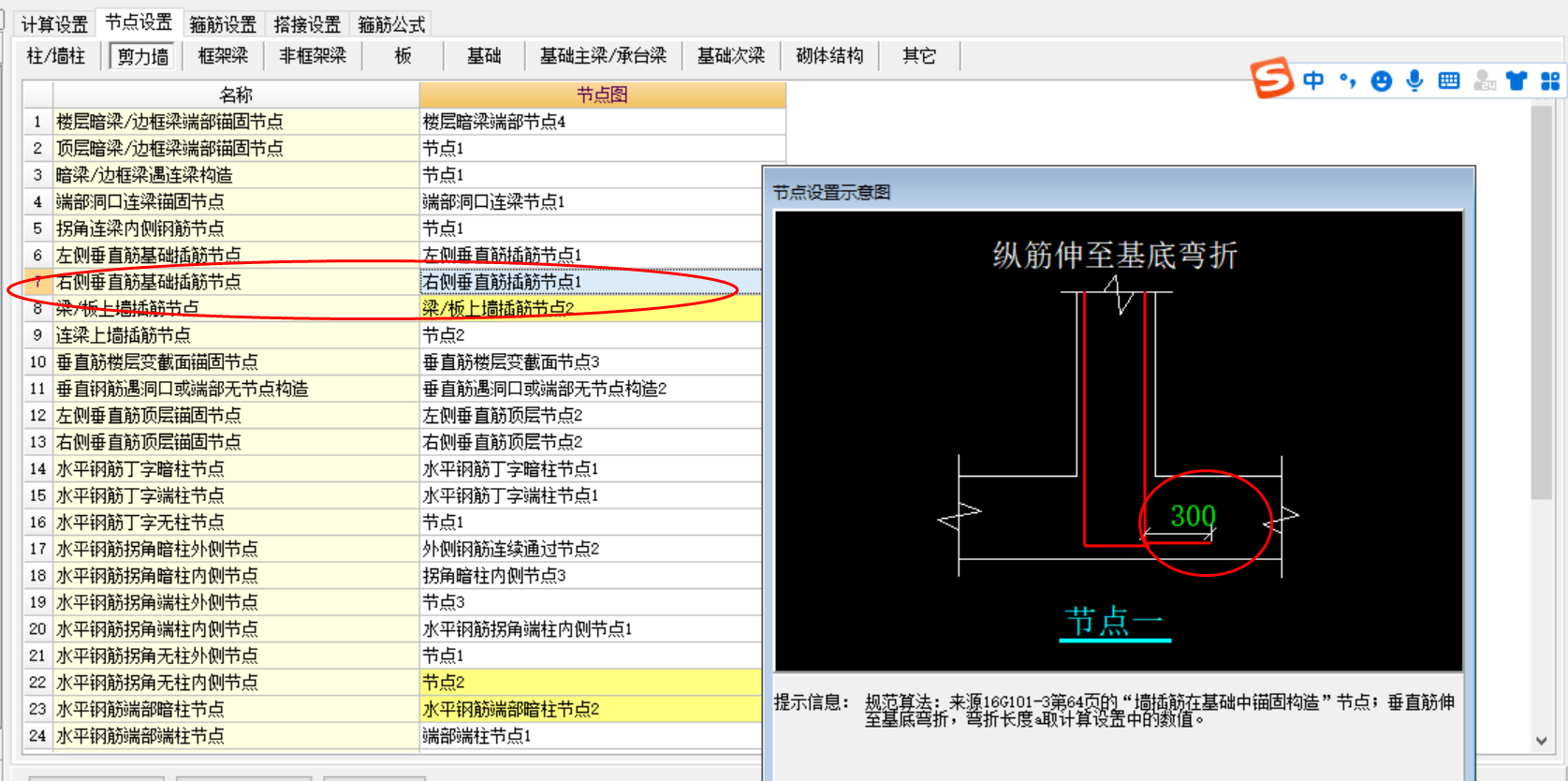Open the Sogou emoji panel icon
This screenshot has height=781, width=1568.
[x=1381, y=81]
